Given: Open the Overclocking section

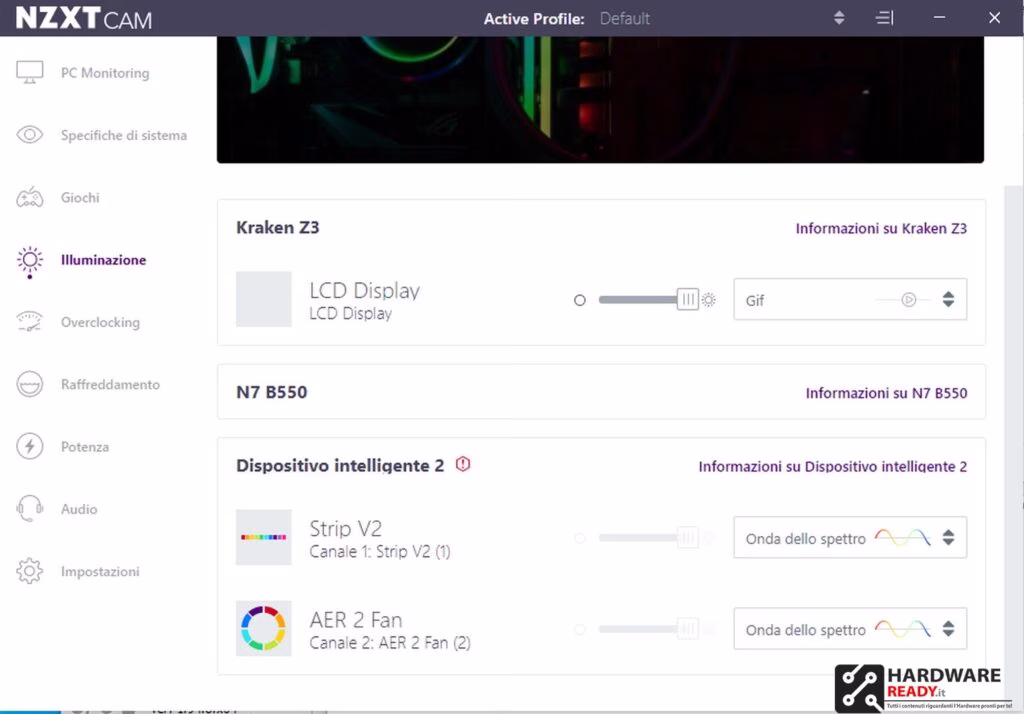Looking at the screenshot, I should pos(100,322).
